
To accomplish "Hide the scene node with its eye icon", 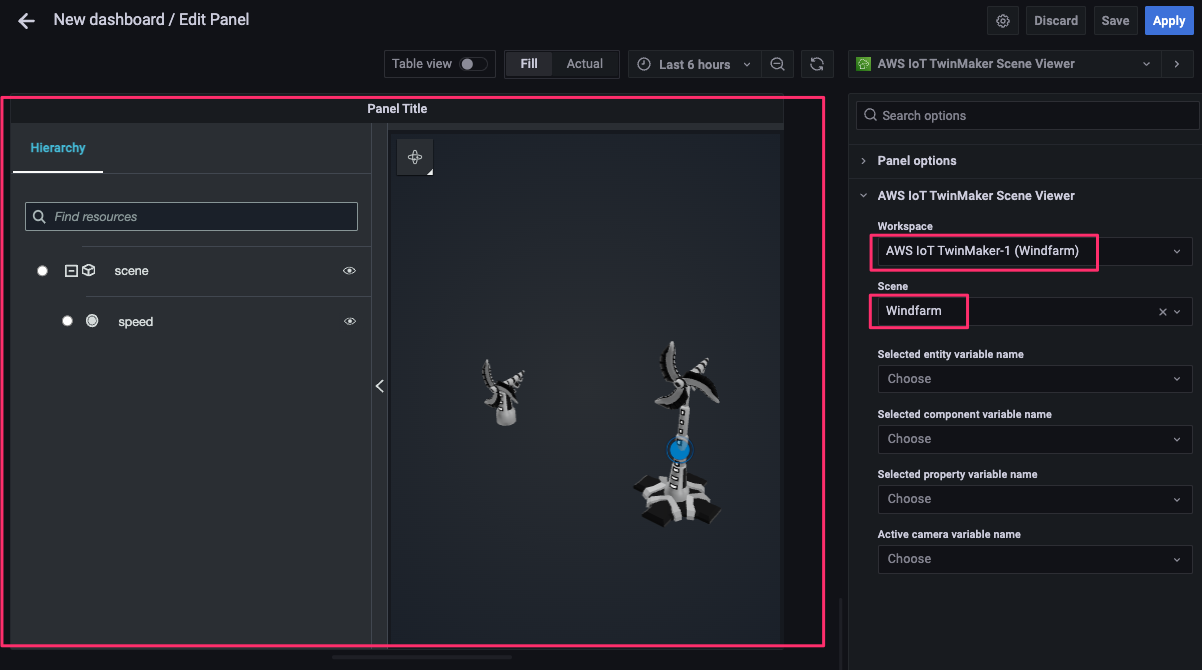I will pos(350,271).
